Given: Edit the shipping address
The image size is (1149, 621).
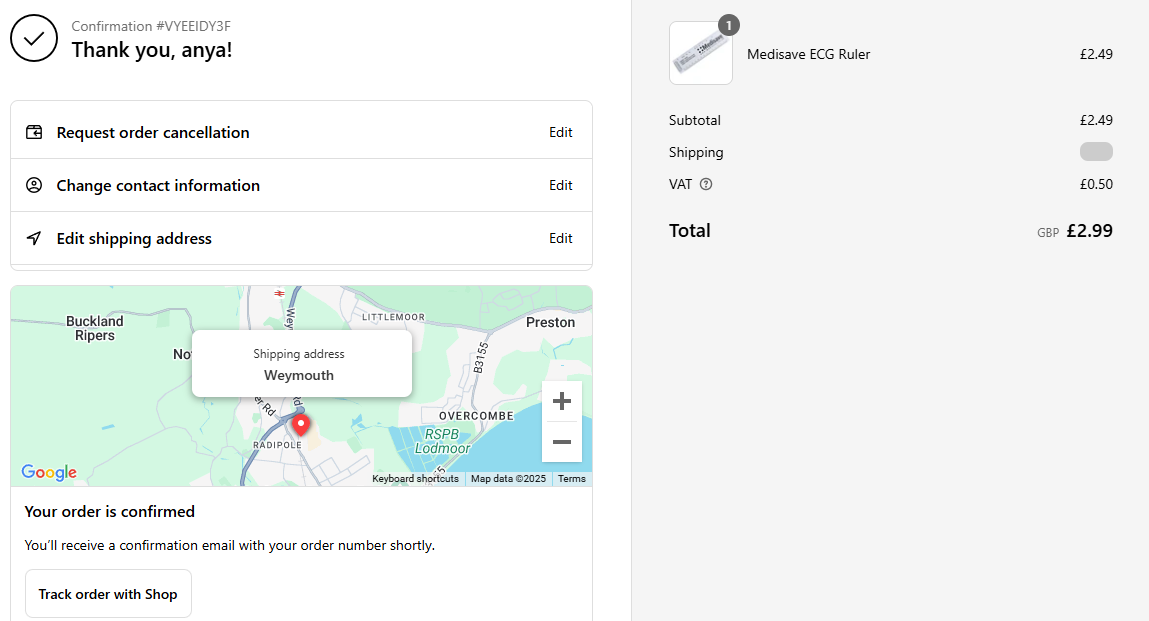Looking at the screenshot, I should coord(560,238).
